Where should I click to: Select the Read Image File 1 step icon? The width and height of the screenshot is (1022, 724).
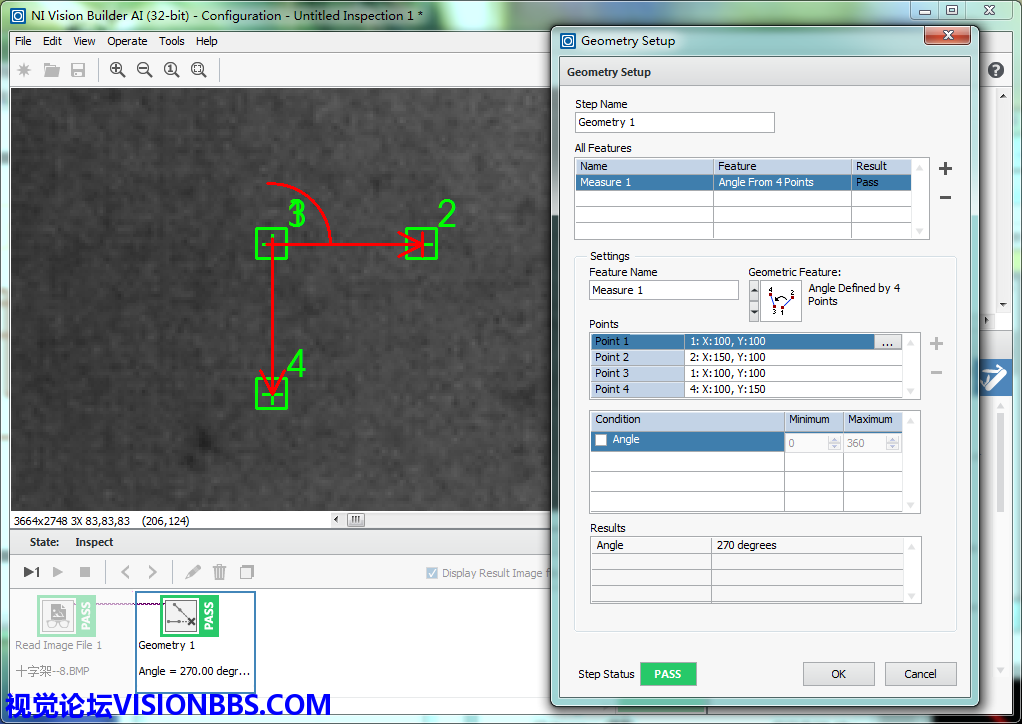click(x=66, y=615)
